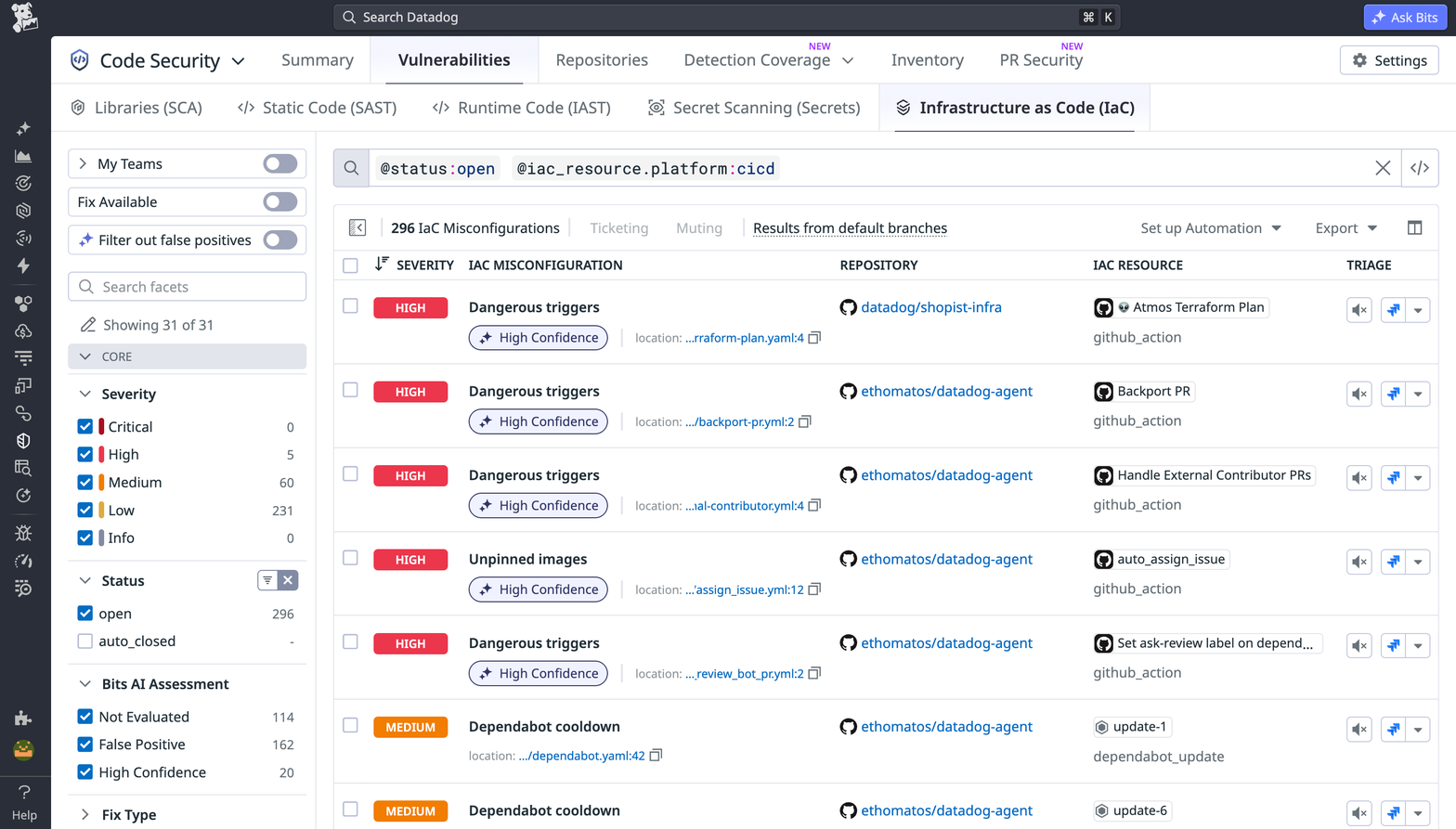This screenshot has height=829, width=1456.
Task: Click the Status facet filter icon
Action: coord(267,580)
